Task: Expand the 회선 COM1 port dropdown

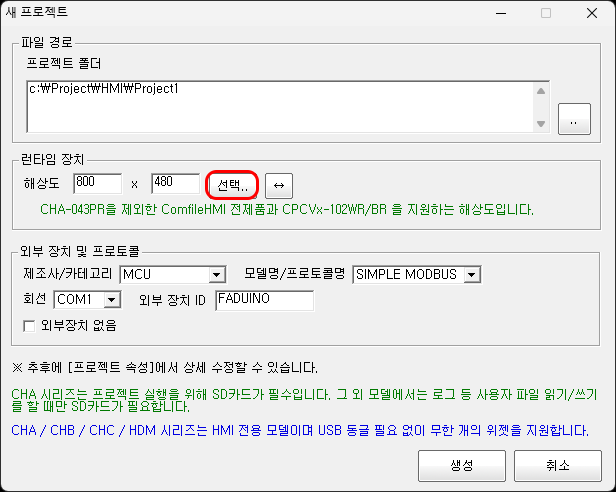Action: [110, 299]
